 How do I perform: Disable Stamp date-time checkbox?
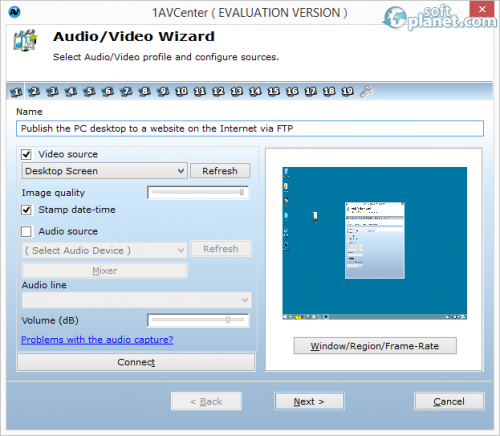(x=26, y=210)
